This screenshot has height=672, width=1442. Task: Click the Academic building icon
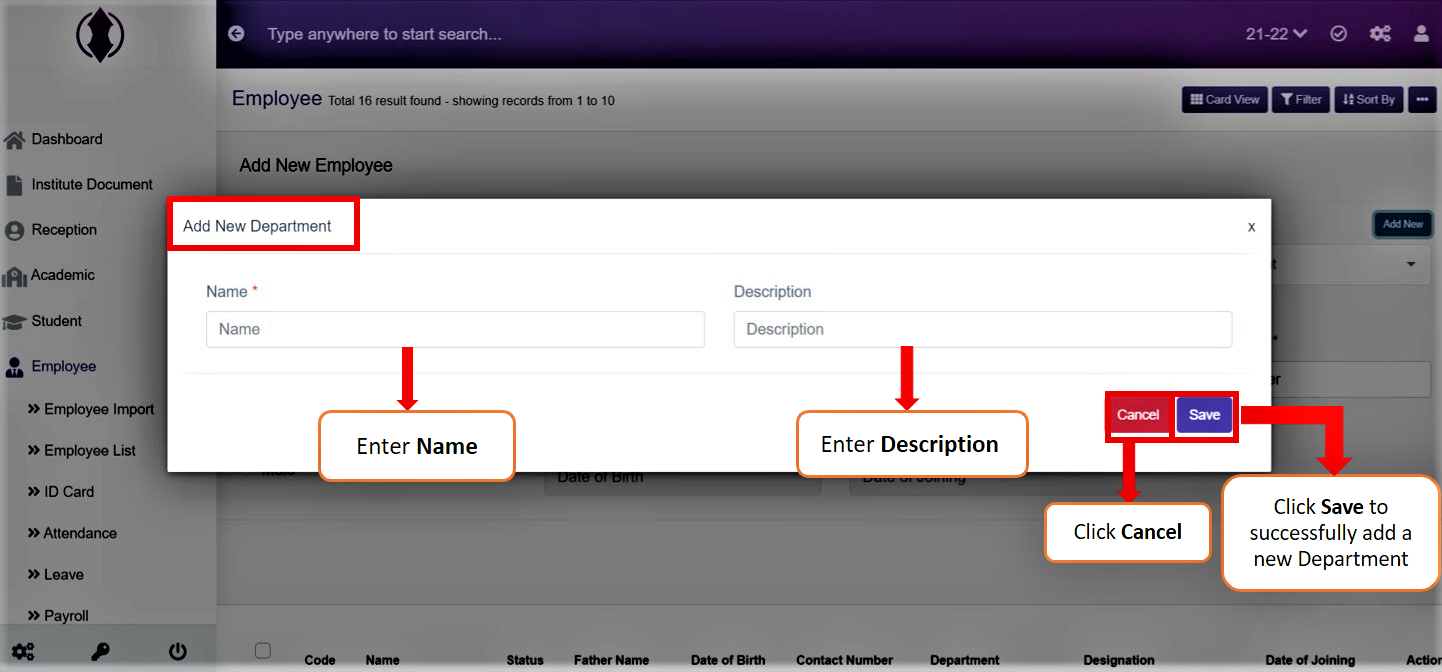tap(14, 276)
